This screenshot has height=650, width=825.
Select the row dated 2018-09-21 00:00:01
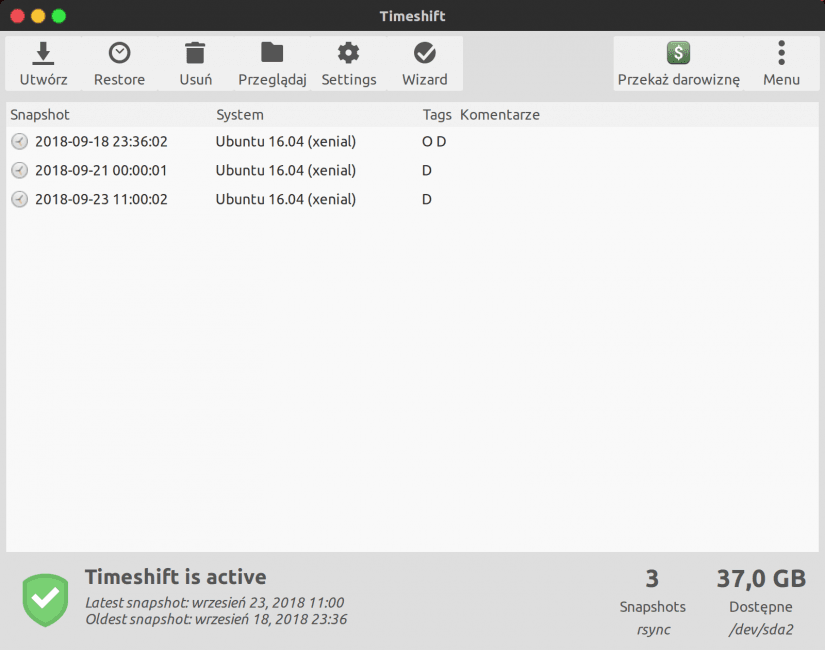tap(412, 171)
